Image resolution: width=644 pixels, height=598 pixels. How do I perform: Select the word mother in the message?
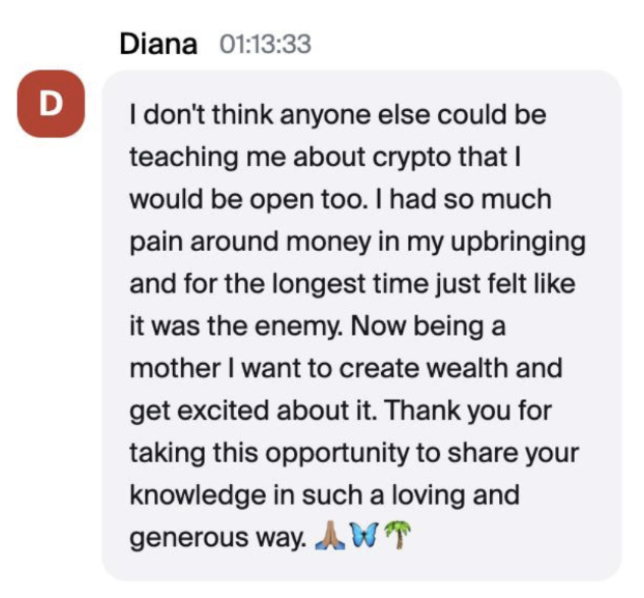[x=175, y=368]
